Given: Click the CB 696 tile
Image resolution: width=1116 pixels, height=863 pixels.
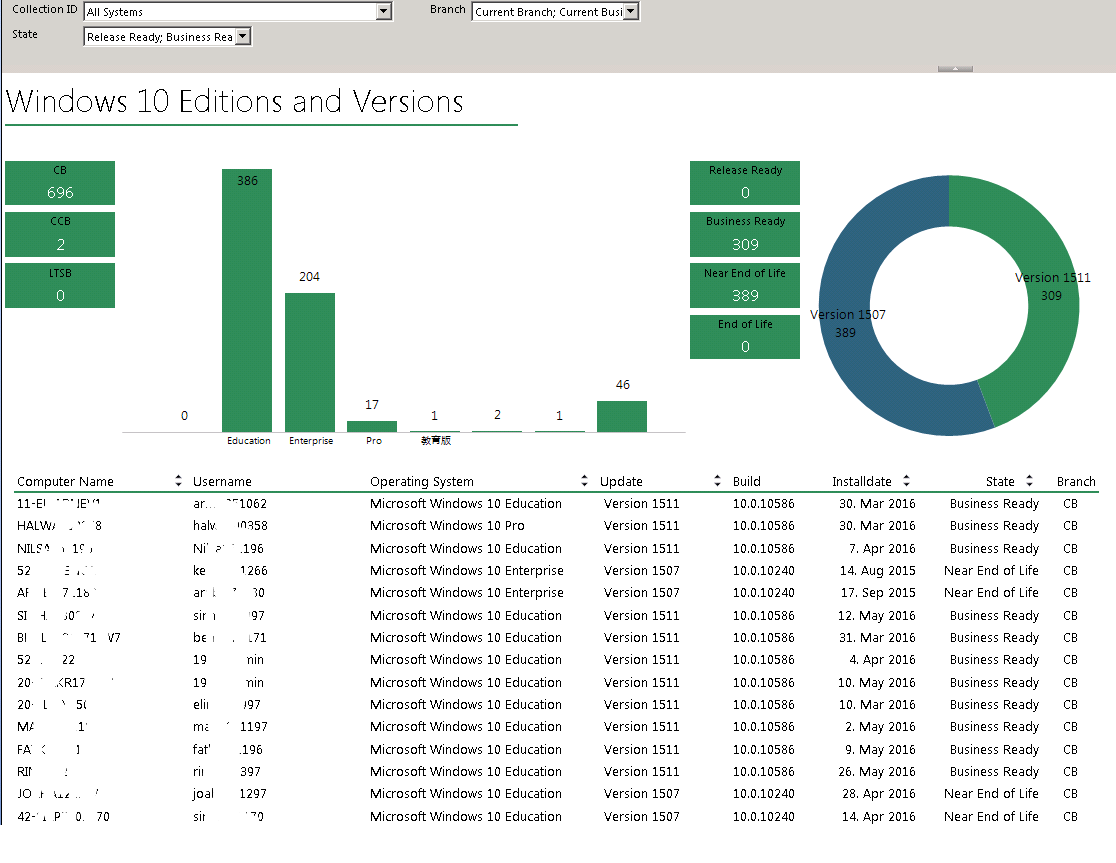Looking at the screenshot, I should 60,183.
